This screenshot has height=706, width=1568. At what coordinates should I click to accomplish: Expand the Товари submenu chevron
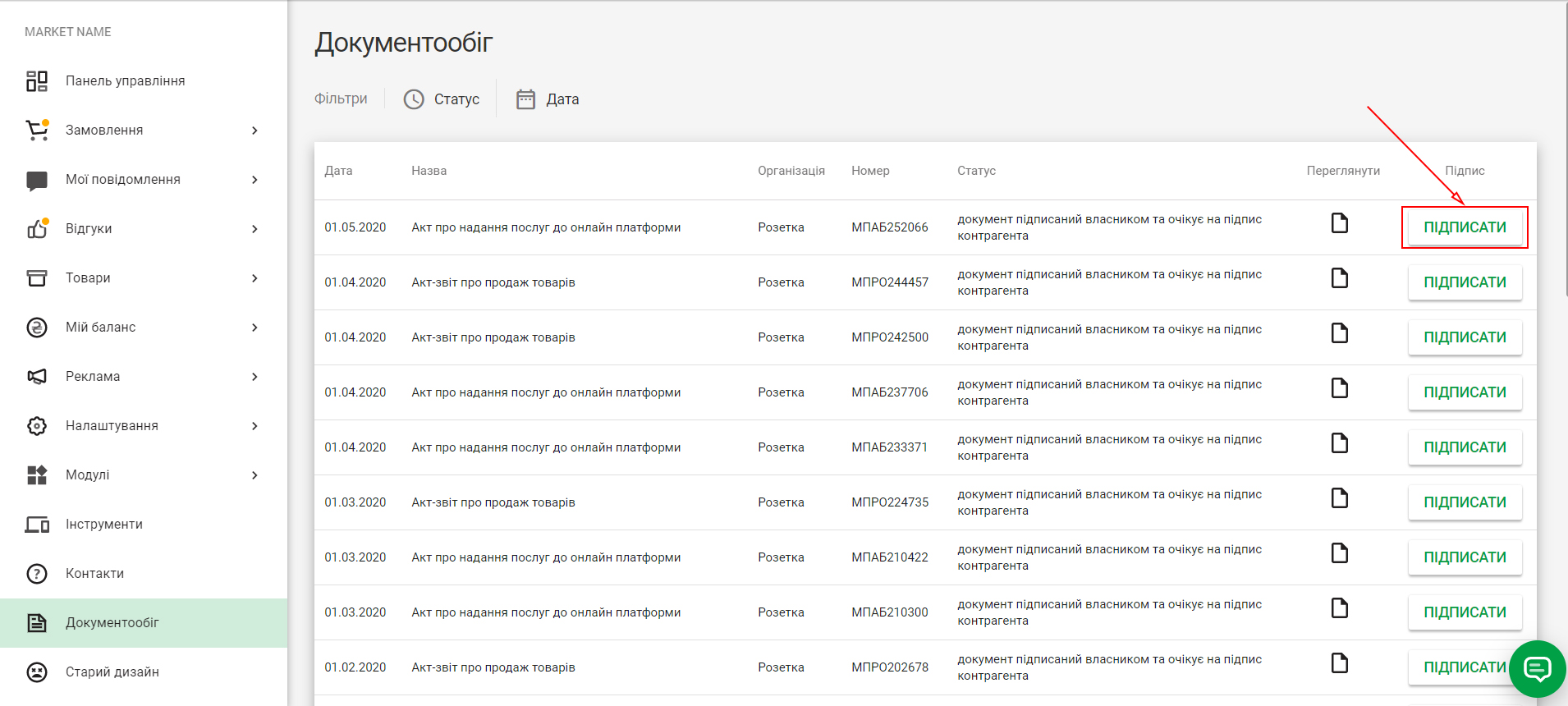254,278
